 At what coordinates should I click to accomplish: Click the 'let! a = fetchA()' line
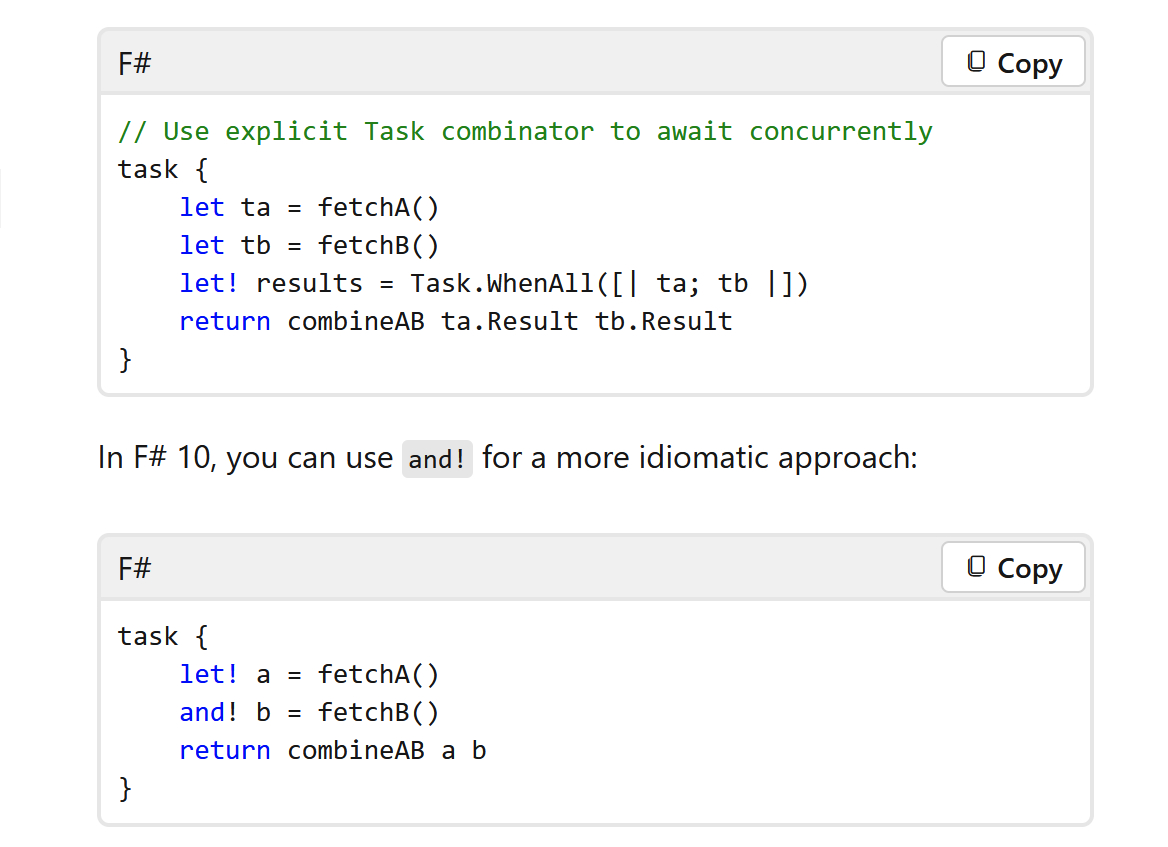coord(309,674)
